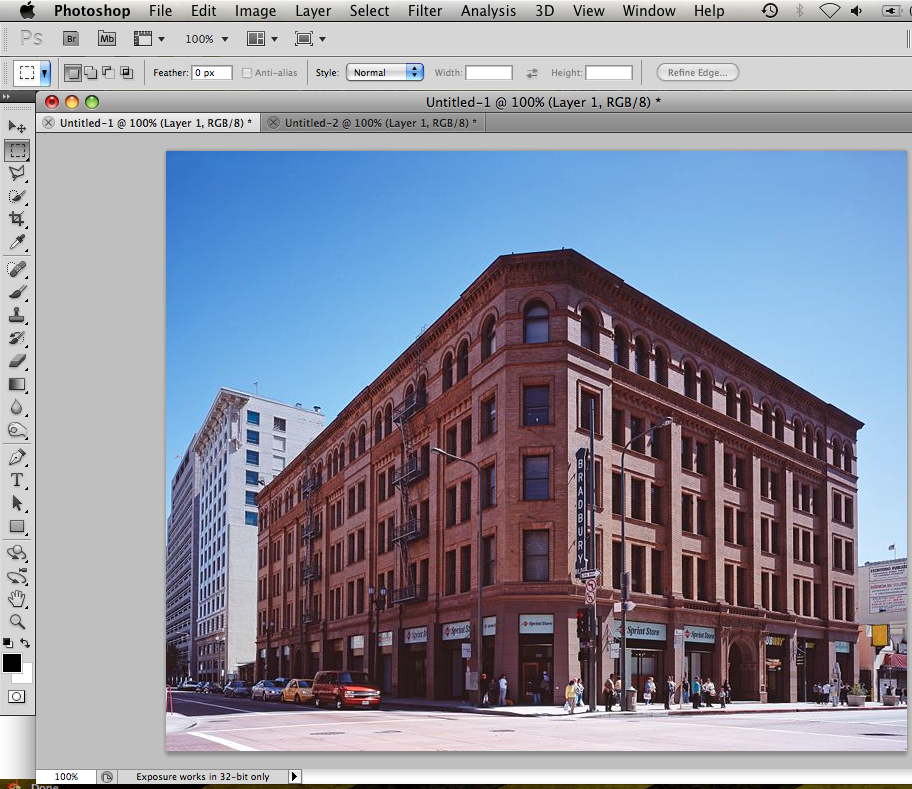Open the Image menu
The image size is (912, 789).
coord(255,11)
